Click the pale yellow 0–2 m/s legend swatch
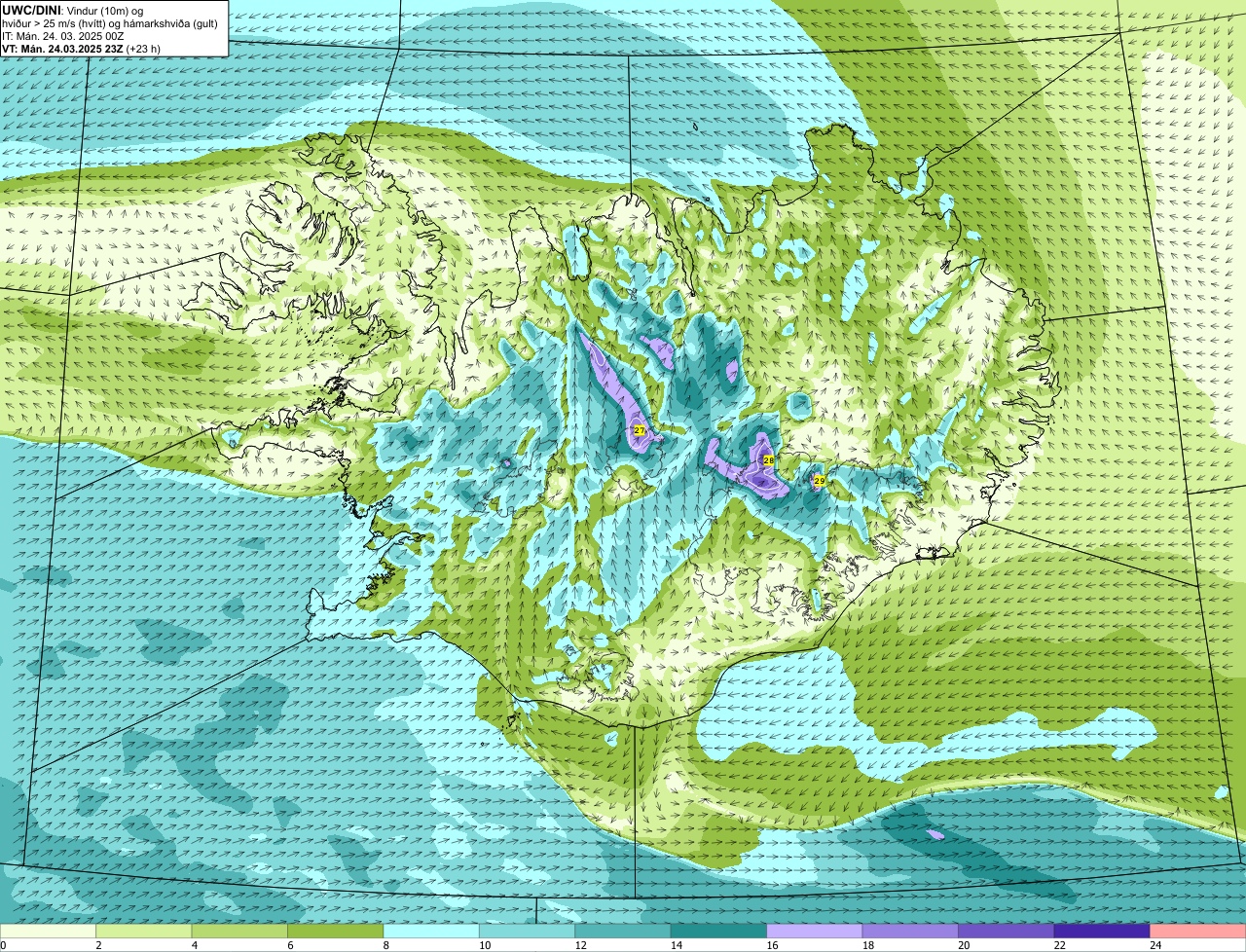 48,931
